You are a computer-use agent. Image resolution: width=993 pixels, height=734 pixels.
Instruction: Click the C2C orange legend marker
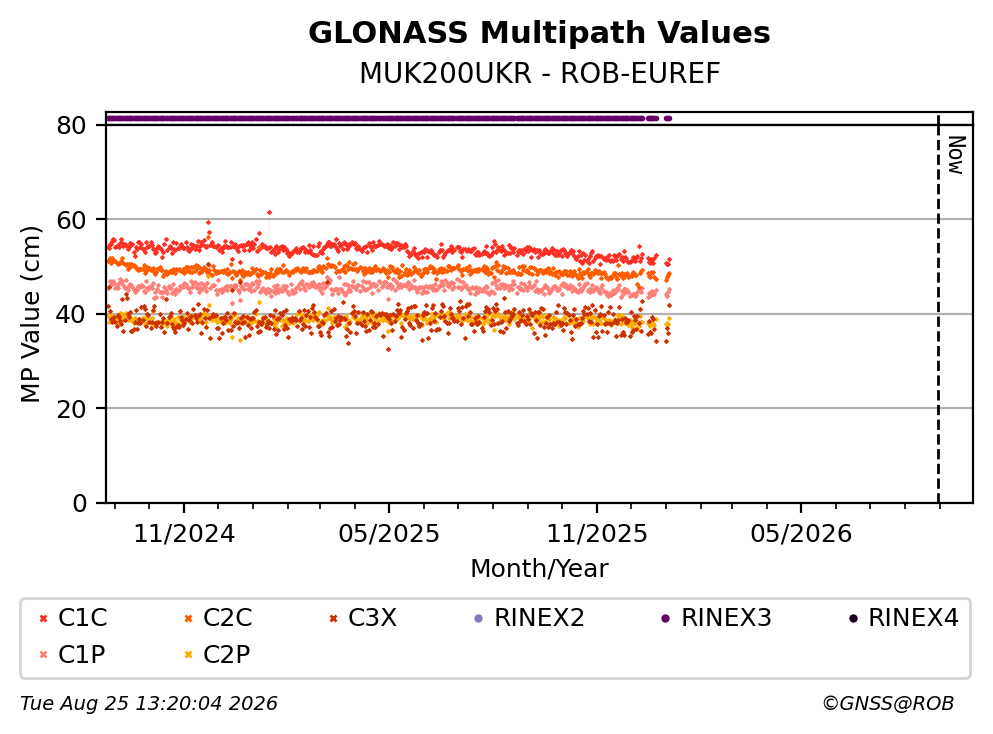(188, 618)
